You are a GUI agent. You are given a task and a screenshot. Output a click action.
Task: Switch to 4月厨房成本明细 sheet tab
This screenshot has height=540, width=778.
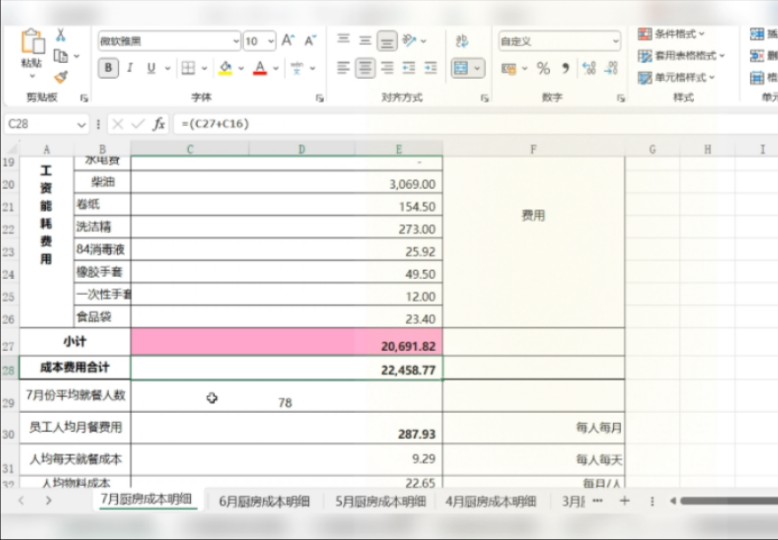[491, 501]
